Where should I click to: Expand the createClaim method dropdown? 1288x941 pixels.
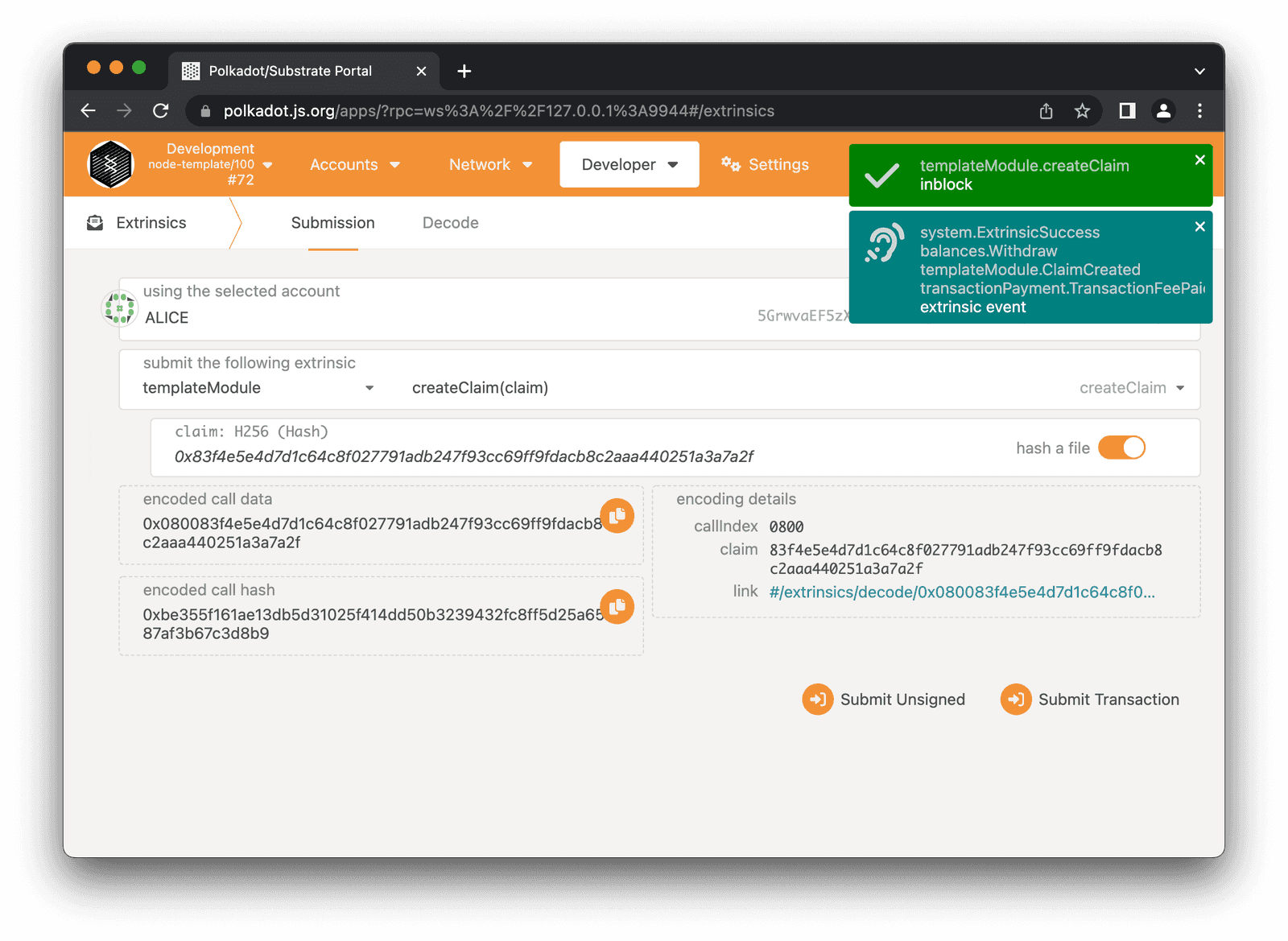pos(1131,388)
